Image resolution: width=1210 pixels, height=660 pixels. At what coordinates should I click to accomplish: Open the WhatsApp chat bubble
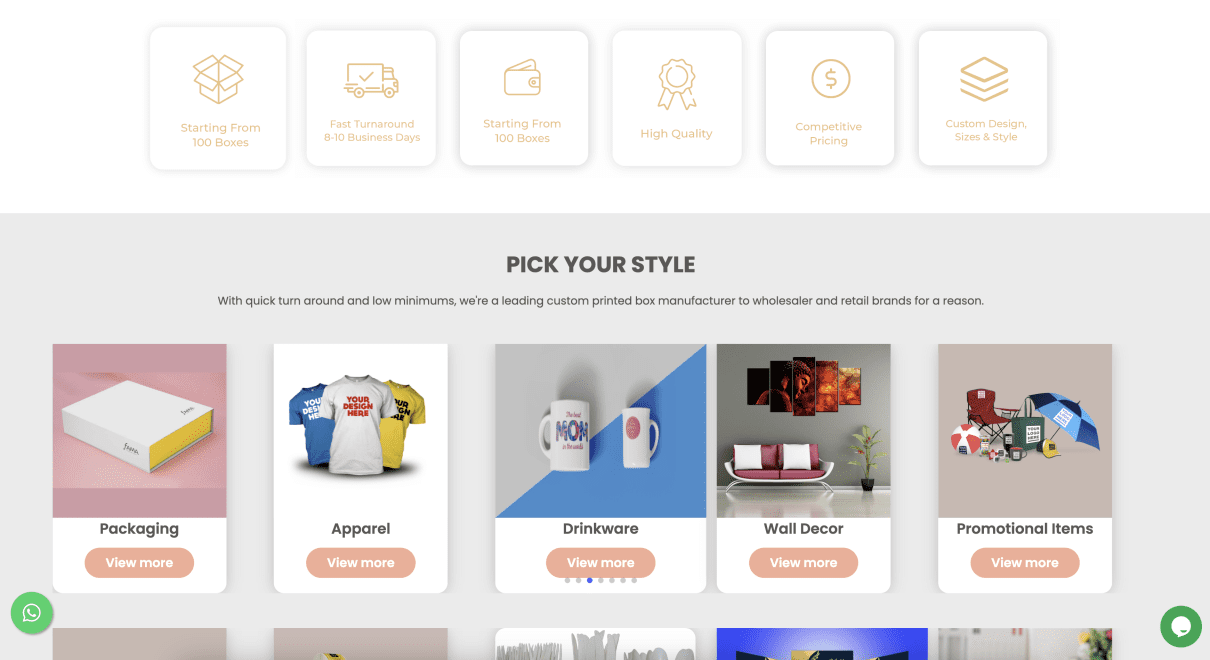32,612
